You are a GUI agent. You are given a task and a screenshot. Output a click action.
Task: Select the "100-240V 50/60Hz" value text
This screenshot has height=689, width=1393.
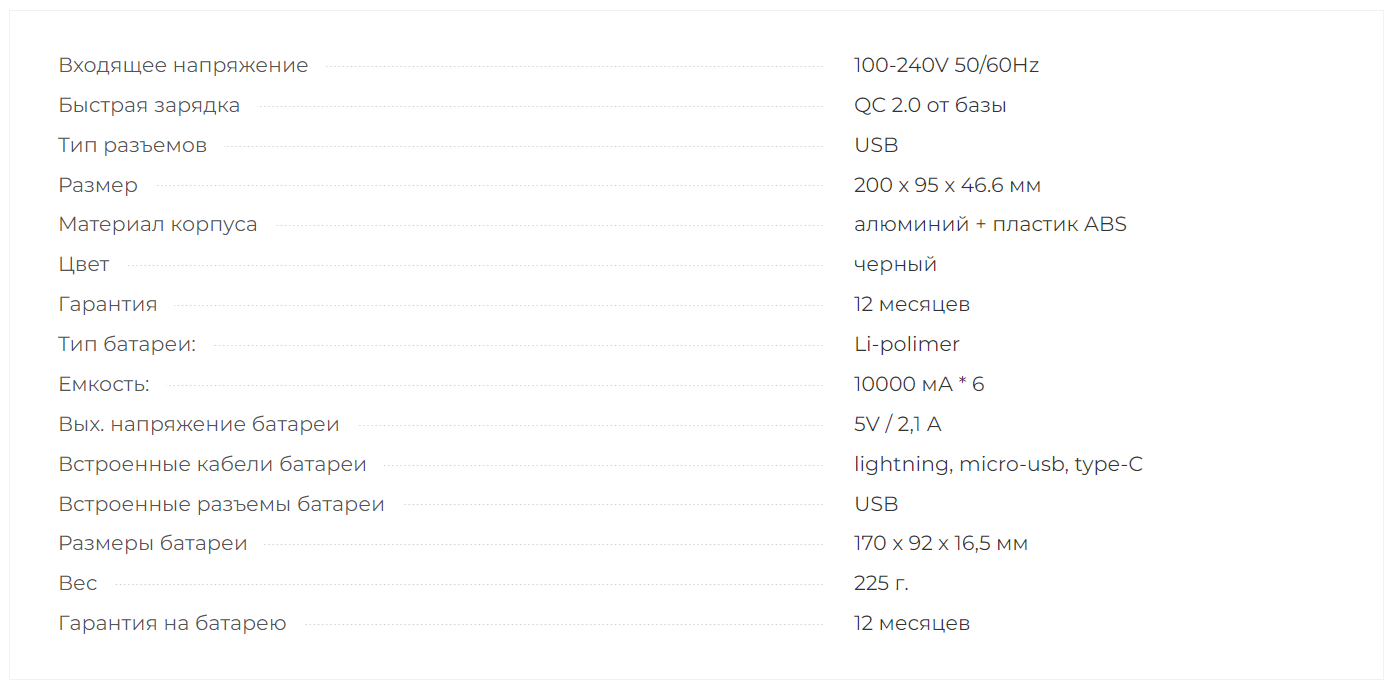(x=946, y=66)
